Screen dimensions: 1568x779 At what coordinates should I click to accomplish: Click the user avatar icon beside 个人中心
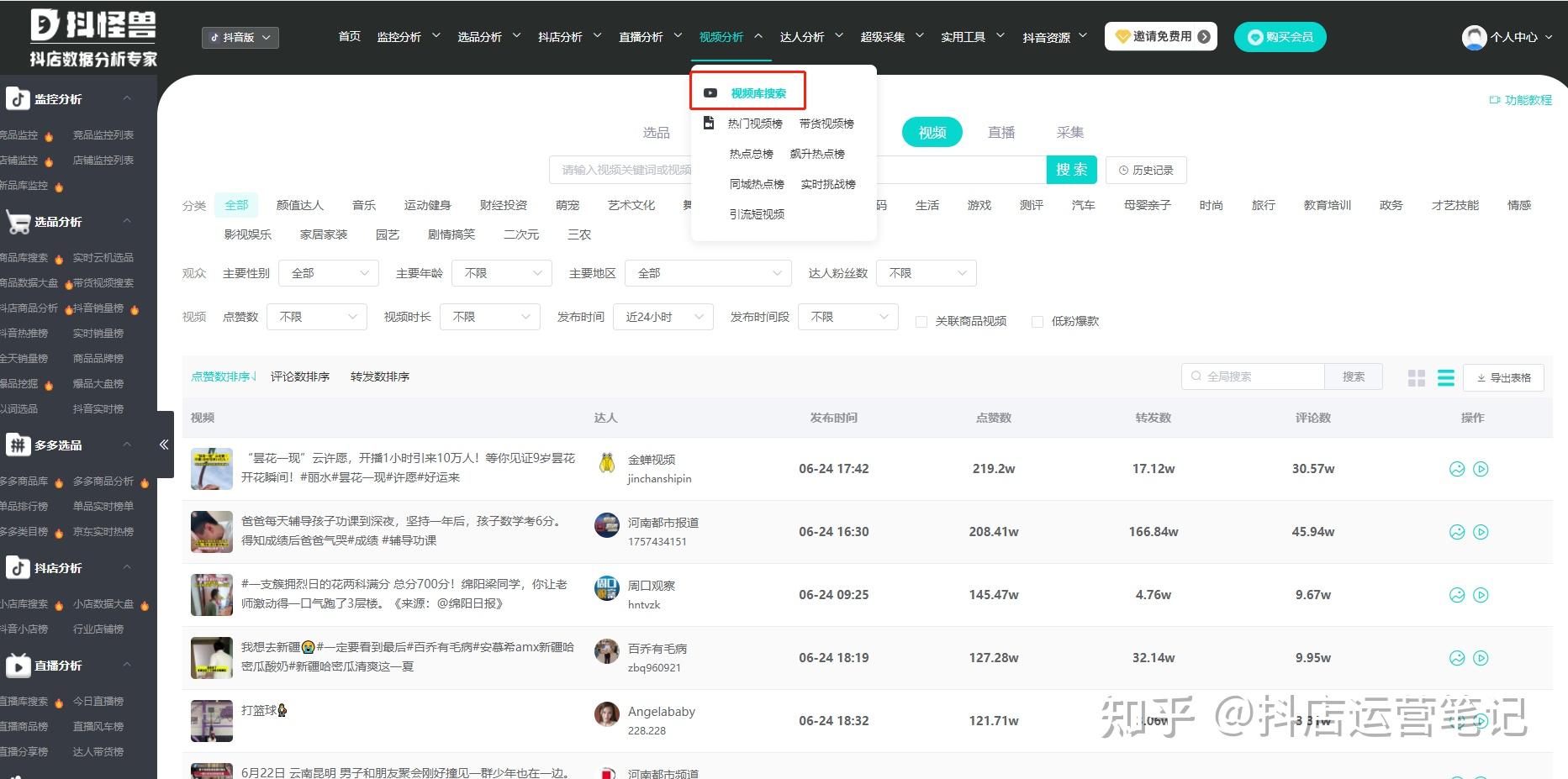(x=1474, y=37)
